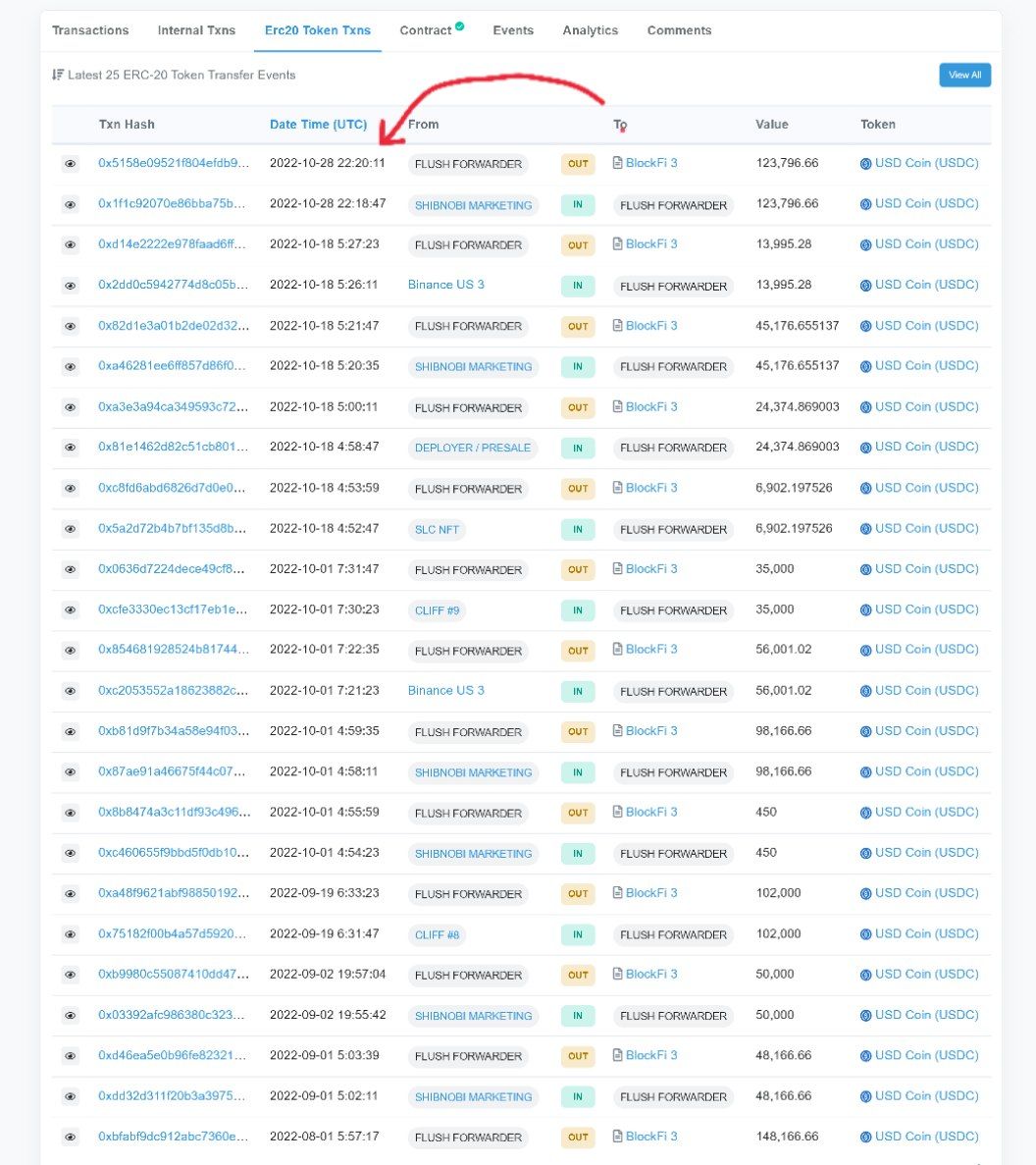Open BlockFi 3 recipient in 13,995.28 row

(651, 243)
